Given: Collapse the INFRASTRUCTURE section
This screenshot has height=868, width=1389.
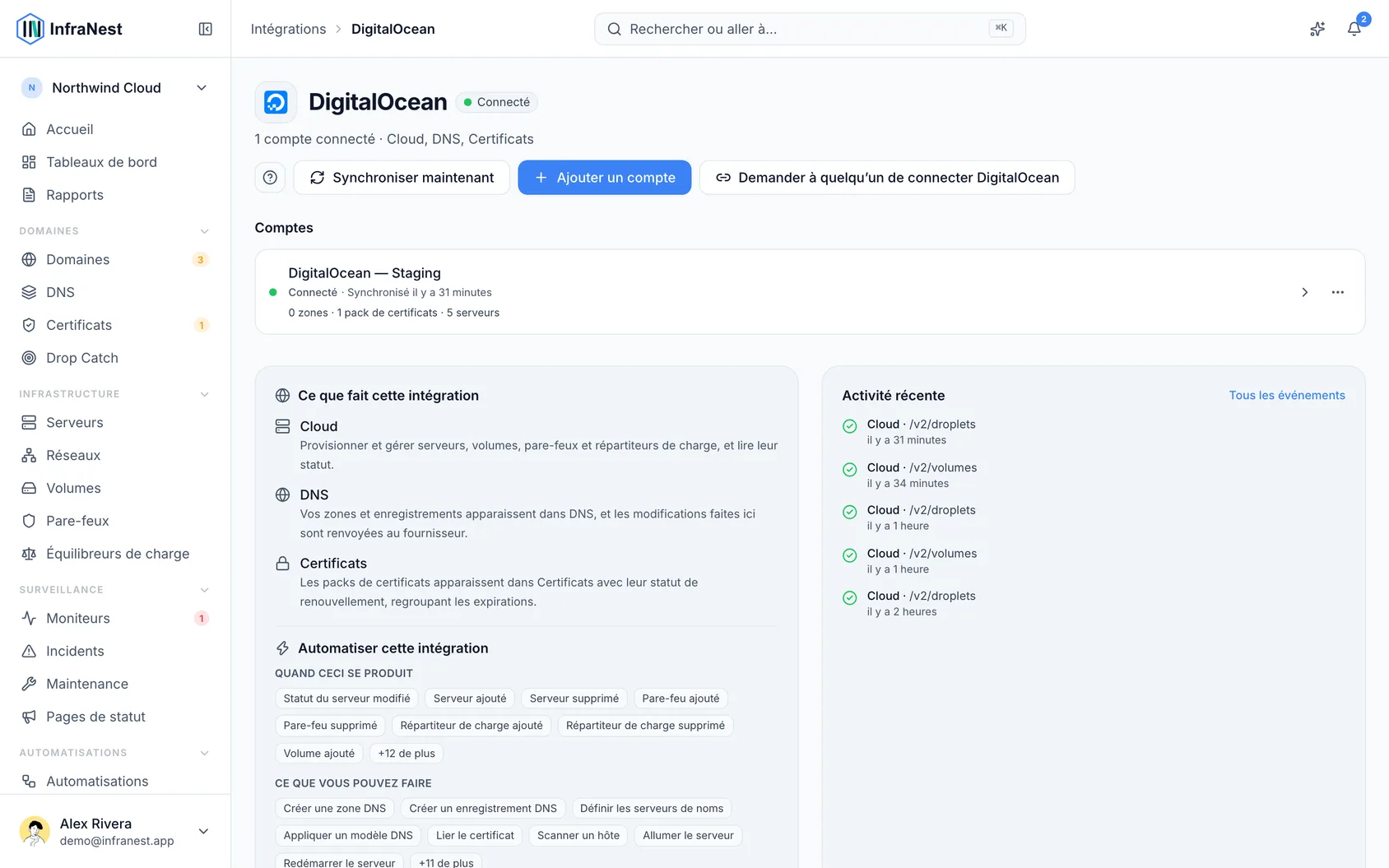Looking at the screenshot, I should click(204, 394).
